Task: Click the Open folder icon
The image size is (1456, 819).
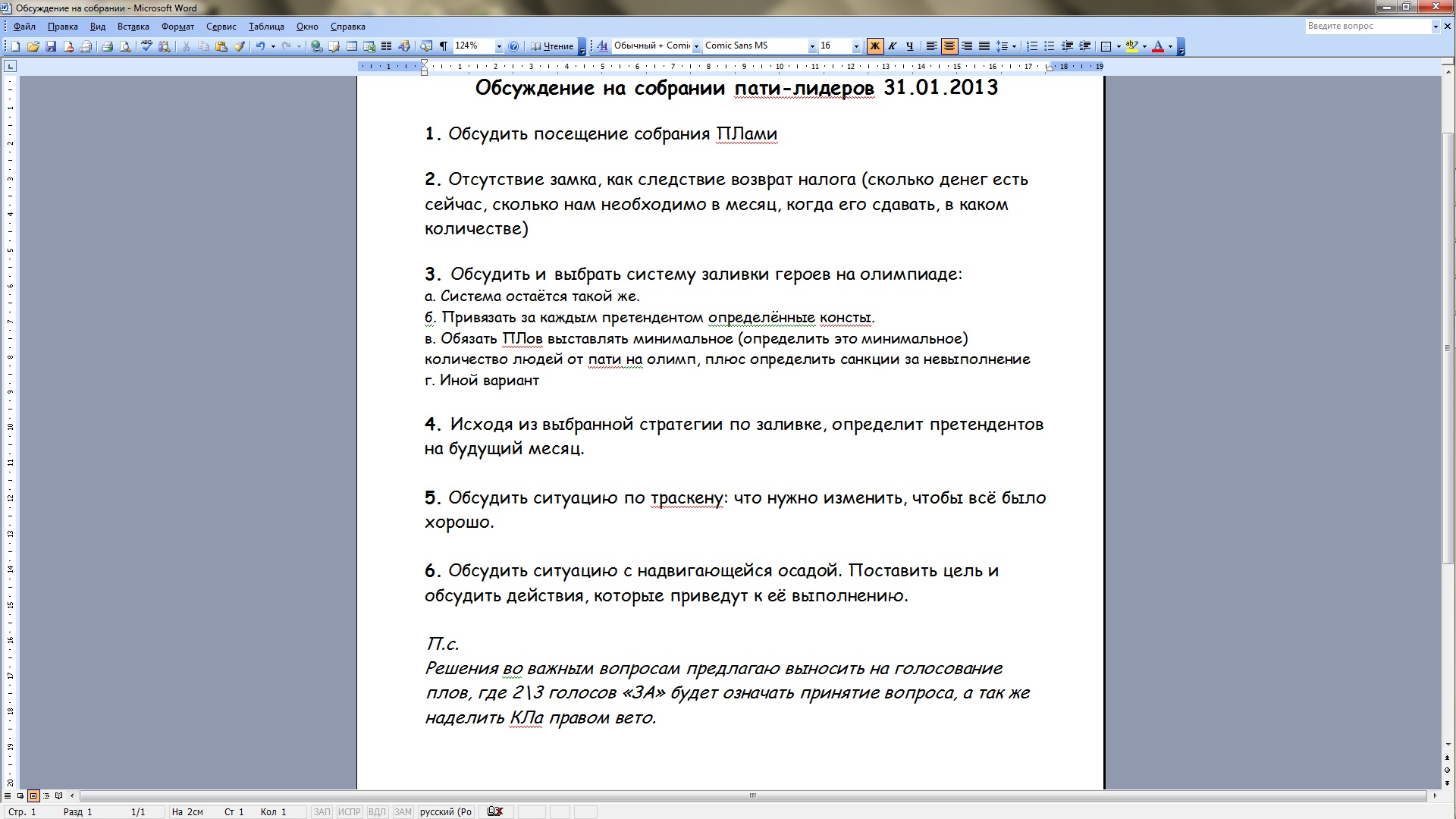Action: [33, 46]
